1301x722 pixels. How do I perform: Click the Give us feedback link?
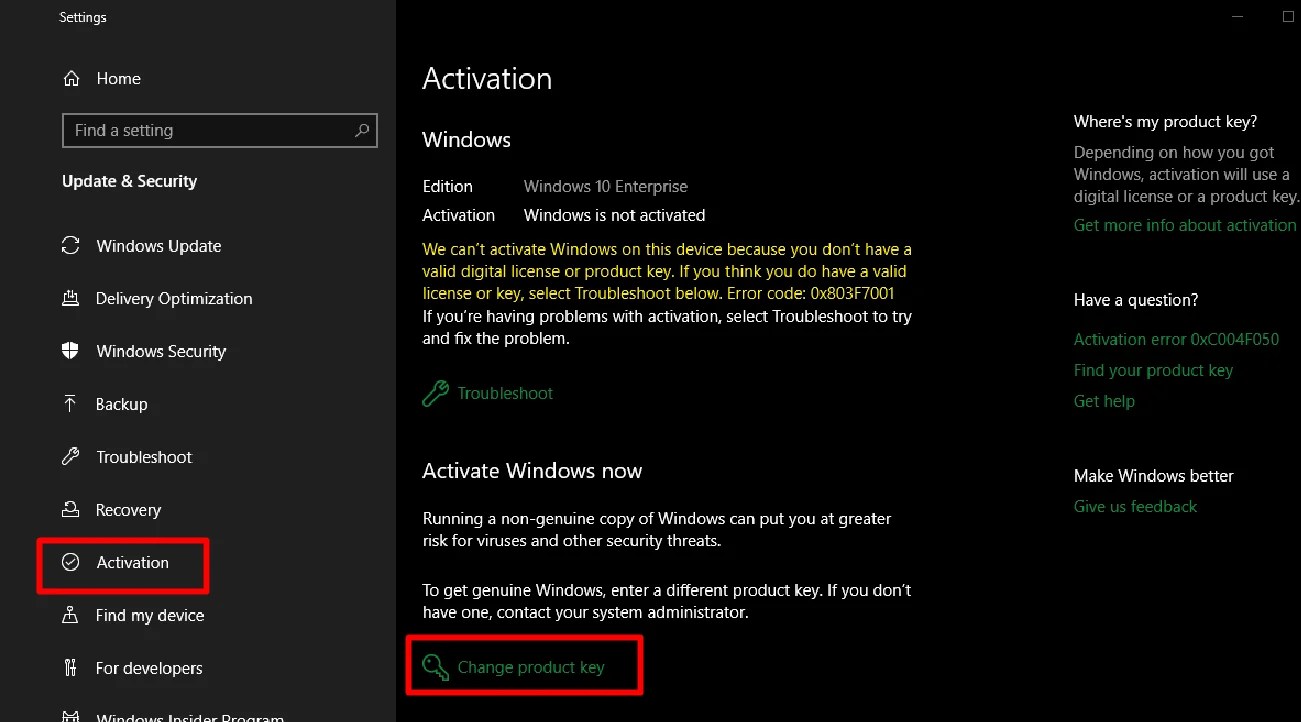(x=1135, y=507)
